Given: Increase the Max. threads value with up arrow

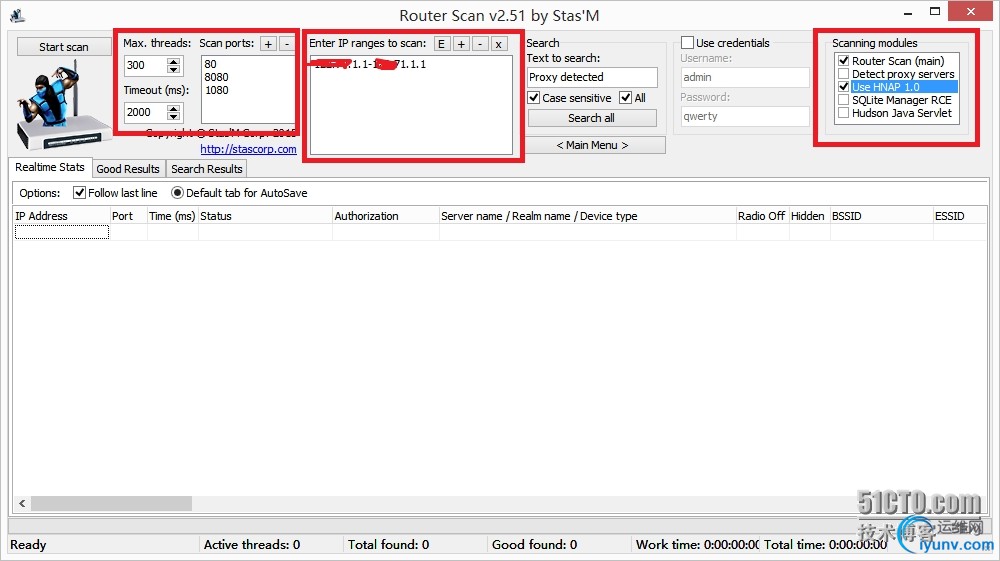Looking at the screenshot, I should (173, 61).
